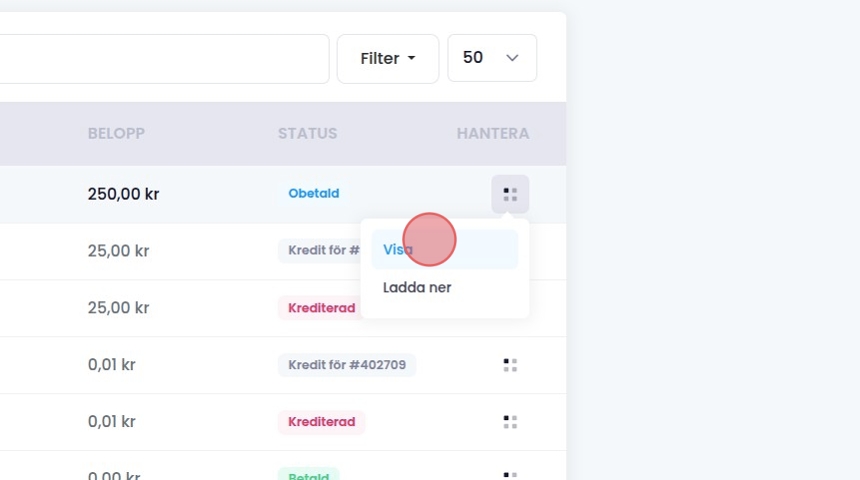Image resolution: width=860 pixels, height=480 pixels.
Task: Click the Krediterad badge in the 25,00 kr row
Action: (321, 308)
